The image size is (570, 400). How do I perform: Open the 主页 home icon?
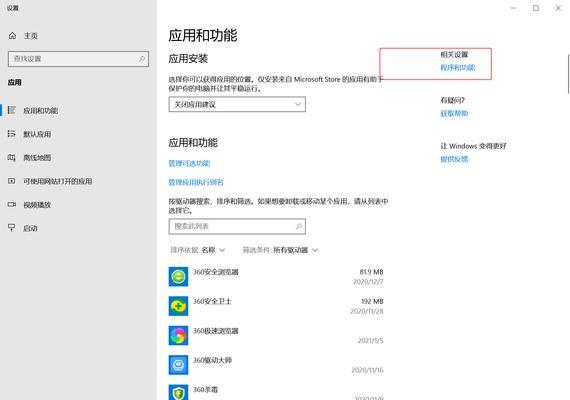point(12,36)
